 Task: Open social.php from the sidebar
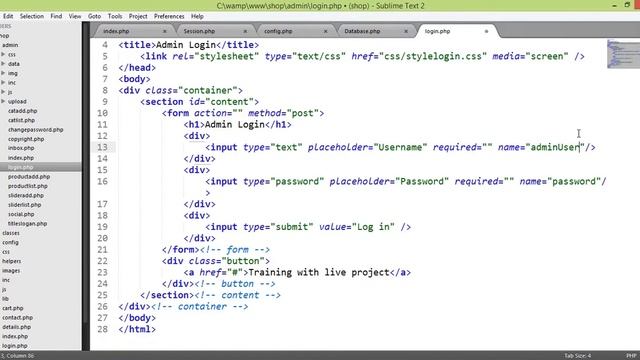(x=21, y=214)
